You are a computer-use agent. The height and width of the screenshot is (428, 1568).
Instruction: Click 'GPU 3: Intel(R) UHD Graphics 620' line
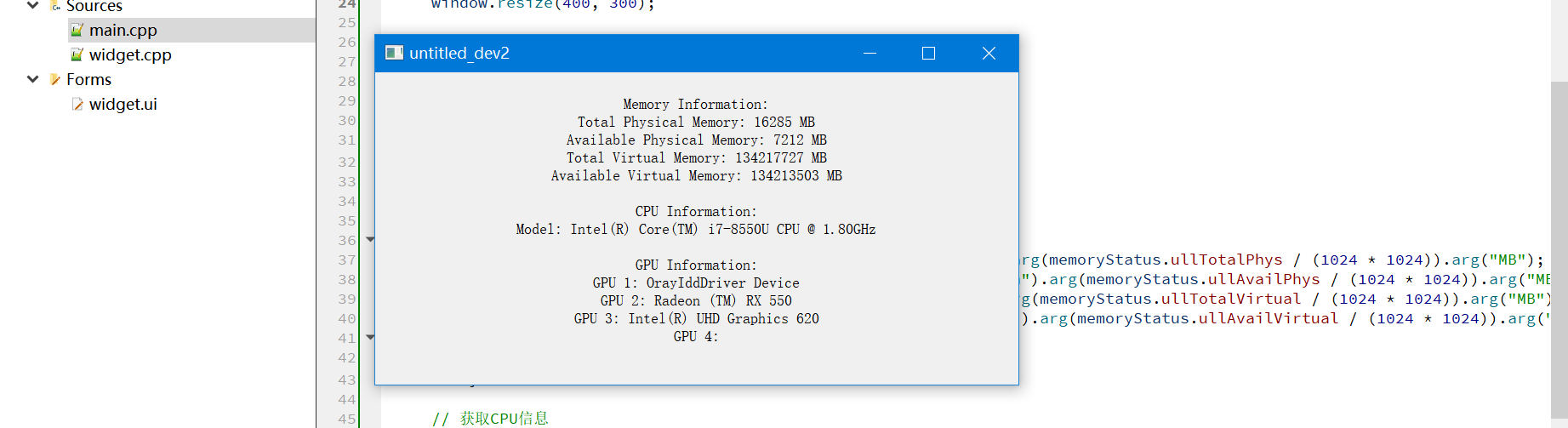696,318
